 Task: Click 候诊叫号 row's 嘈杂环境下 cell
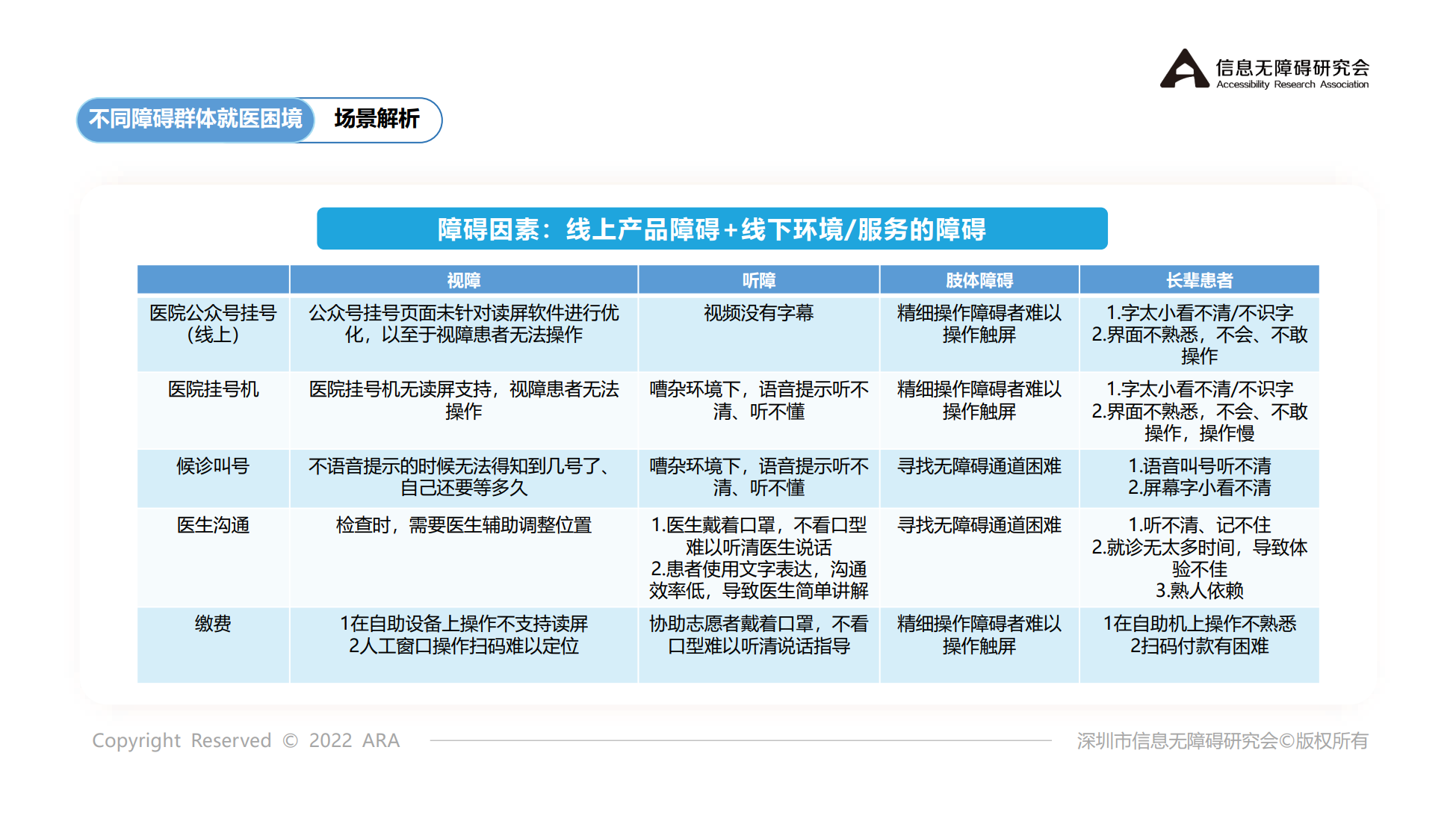pyautogui.click(x=759, y=477)
